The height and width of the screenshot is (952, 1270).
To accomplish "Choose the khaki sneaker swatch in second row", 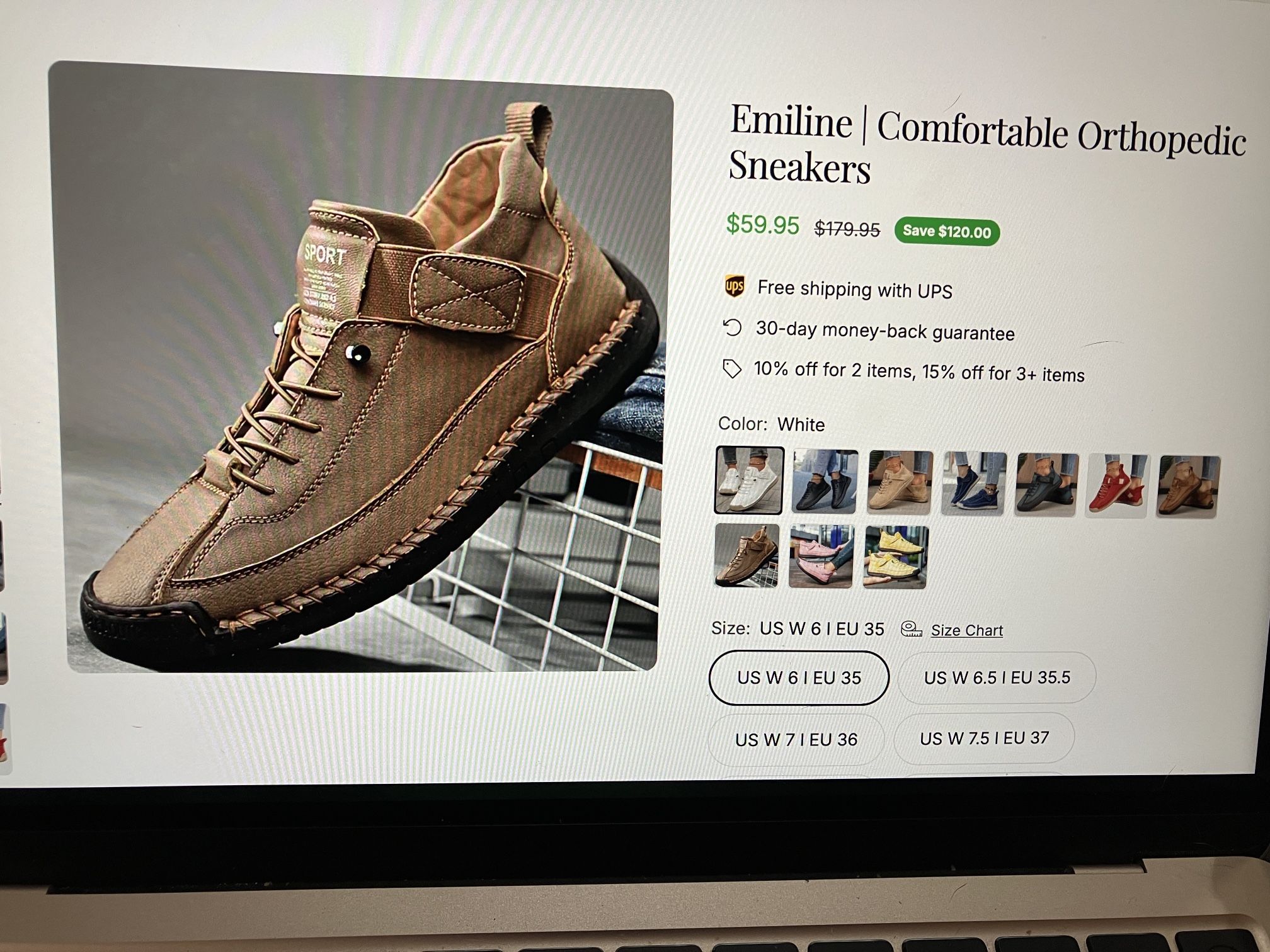I will pos(747,555).
